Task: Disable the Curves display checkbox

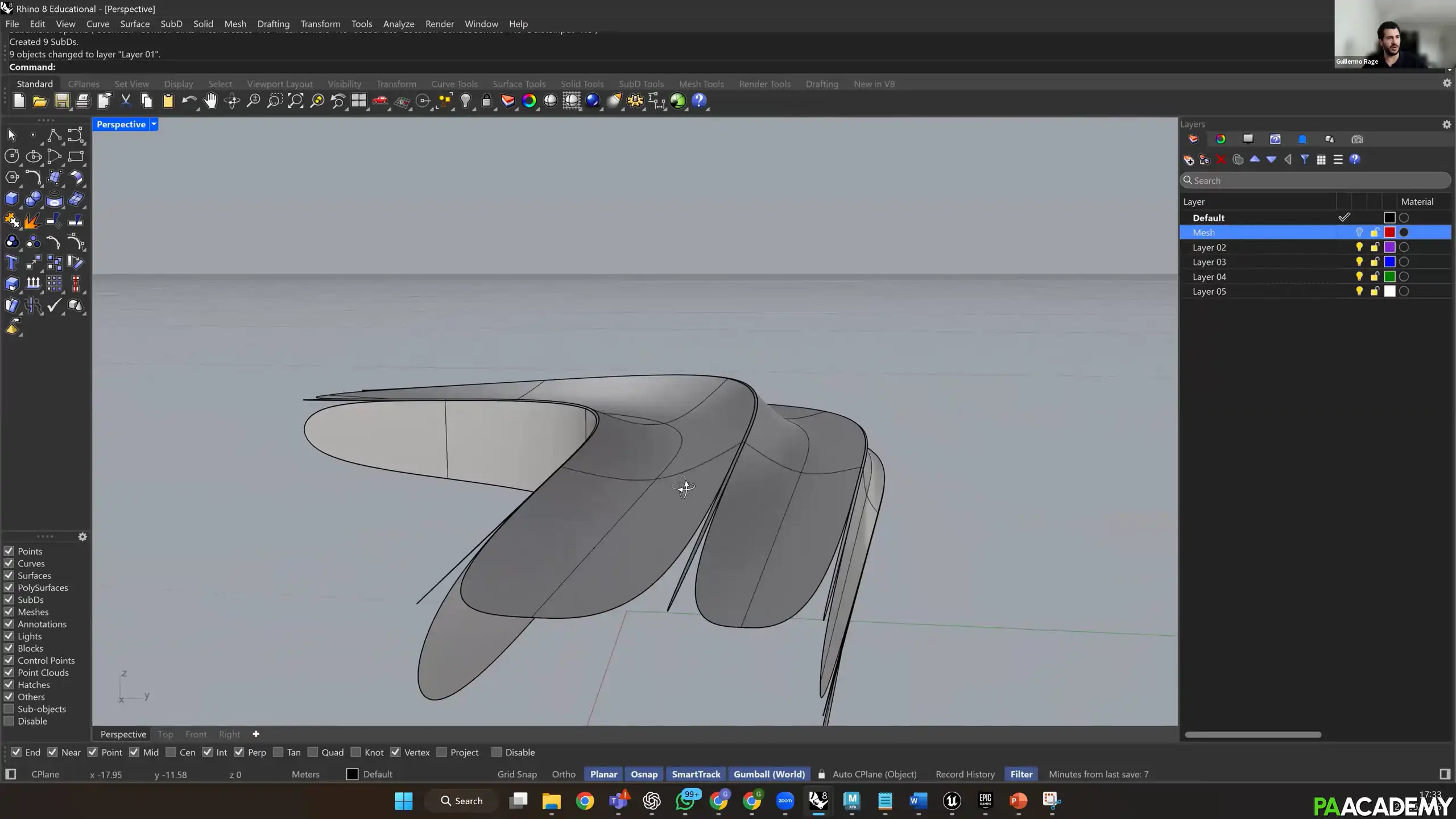Action: pos(9,563)
